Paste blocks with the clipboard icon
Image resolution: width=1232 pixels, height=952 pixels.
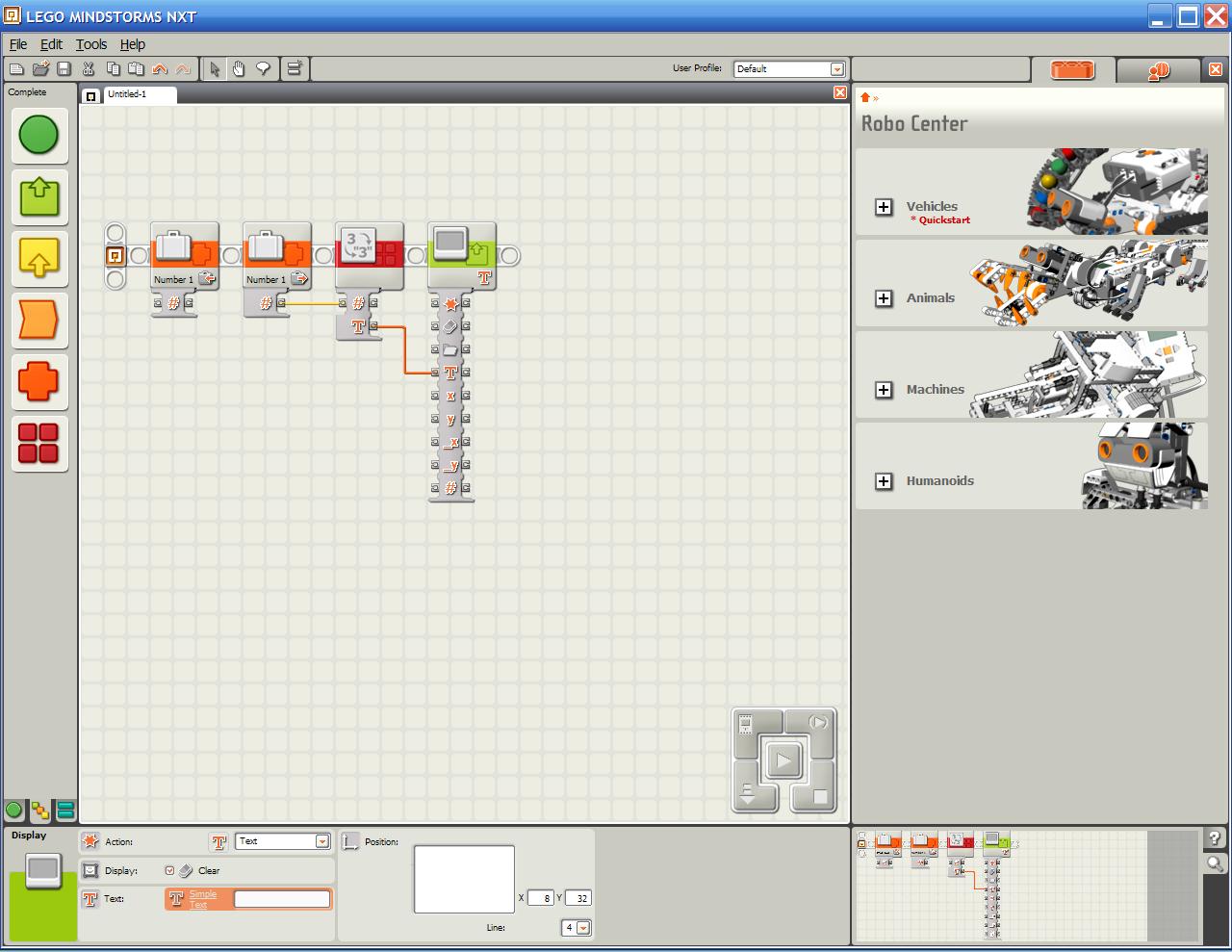coord(136,68)
